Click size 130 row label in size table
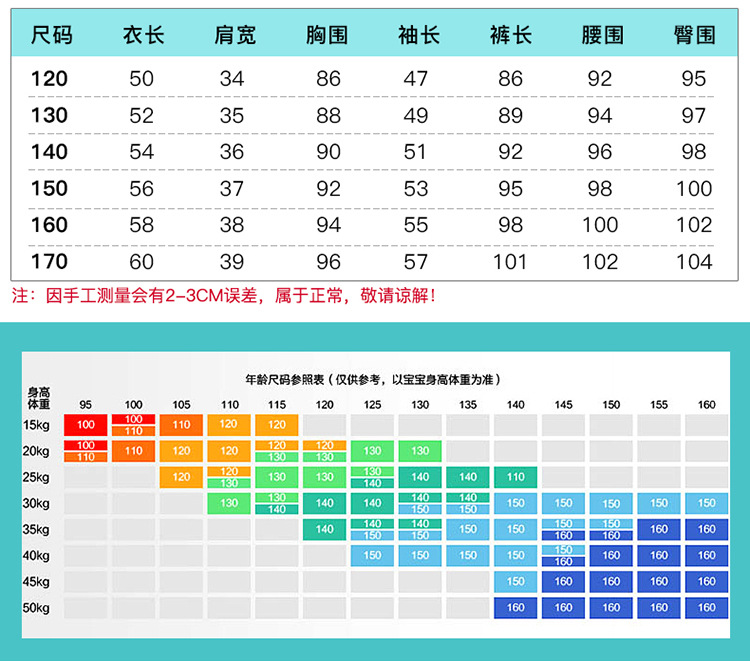Screen dimensions: 750x661 pos(49,115)
